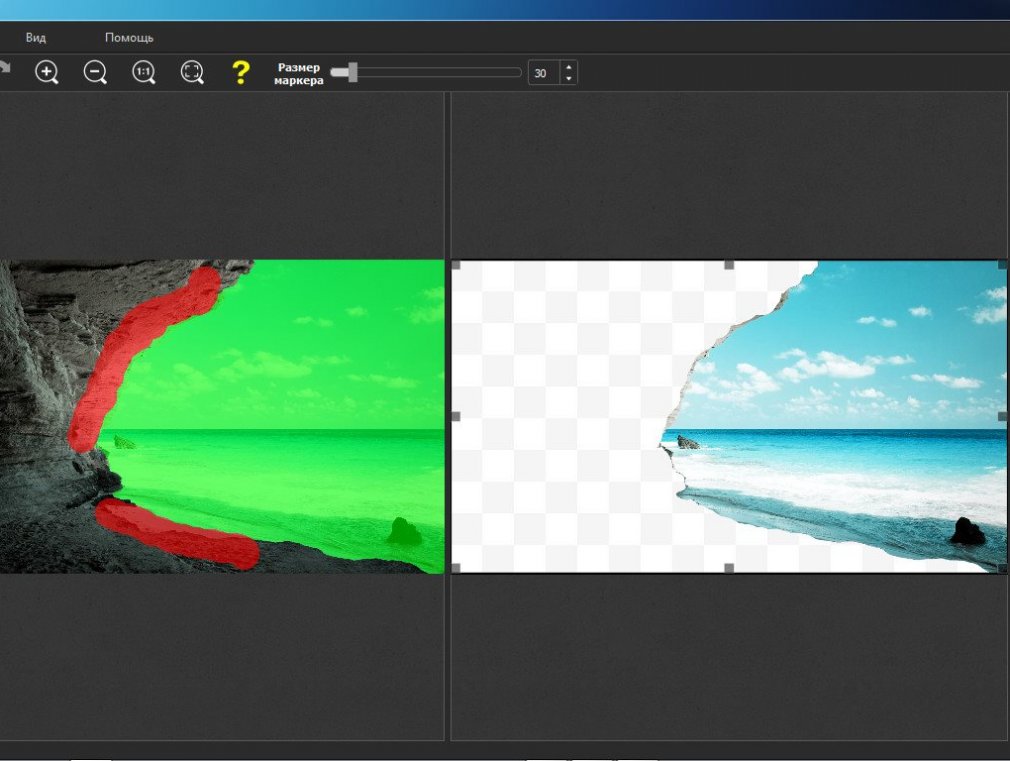The width and height of the screenshot is (1010, 761).
Task: Increase marker size with up arrow
Action: point(569,67)
